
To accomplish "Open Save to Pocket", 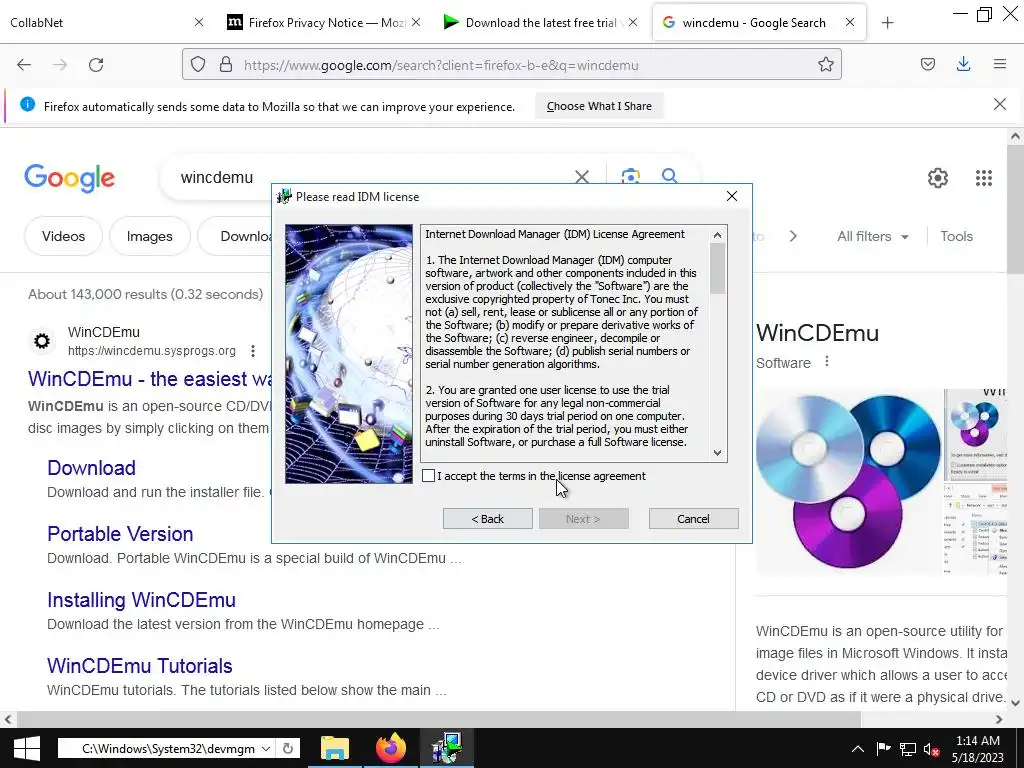I will click(x=928, y=64).
